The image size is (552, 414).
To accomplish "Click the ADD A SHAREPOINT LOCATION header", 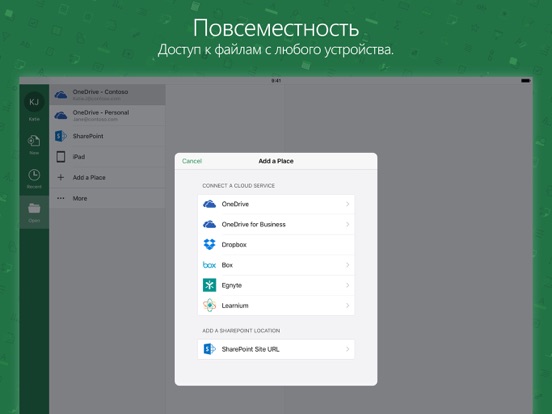I will tap(241, 331).
